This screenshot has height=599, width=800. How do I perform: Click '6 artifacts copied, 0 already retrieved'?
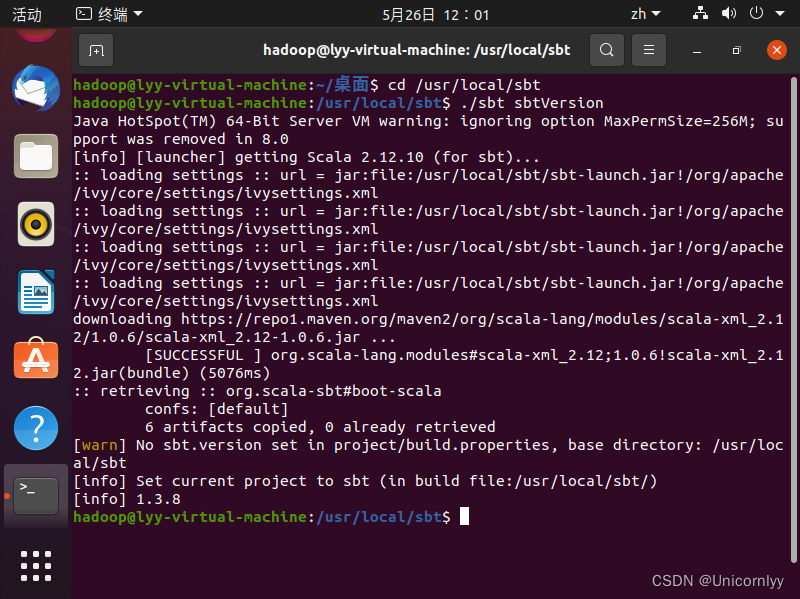tap(320, 427)
